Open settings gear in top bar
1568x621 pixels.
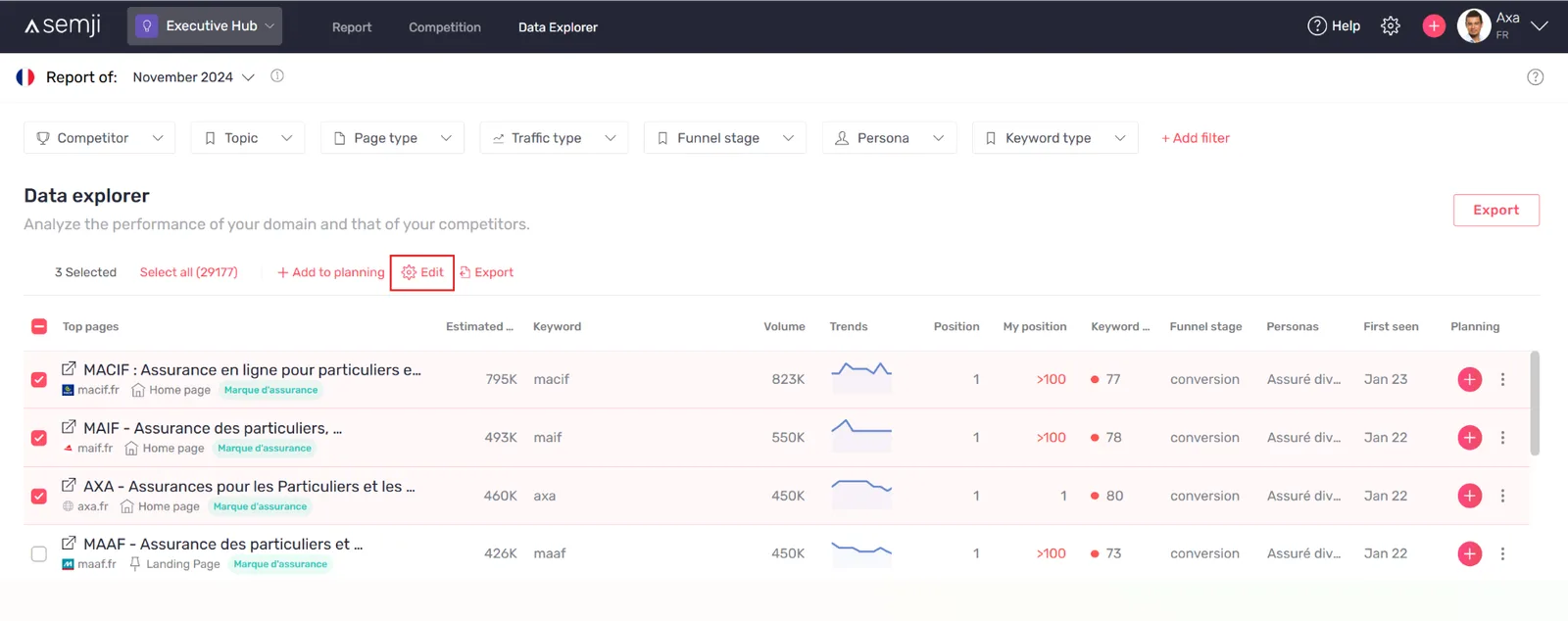click(1391, 26)
